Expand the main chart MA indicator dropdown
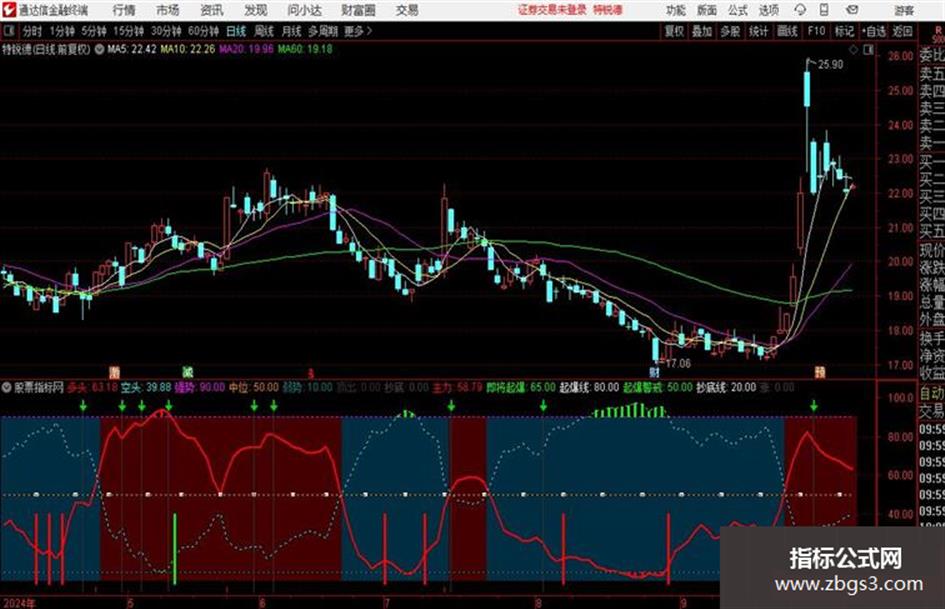The width and height of the screenshot is (945, 609). 99,49
